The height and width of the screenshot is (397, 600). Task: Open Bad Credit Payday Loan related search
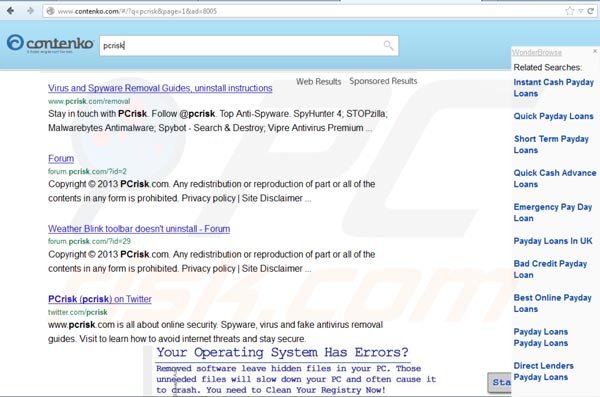550,269
